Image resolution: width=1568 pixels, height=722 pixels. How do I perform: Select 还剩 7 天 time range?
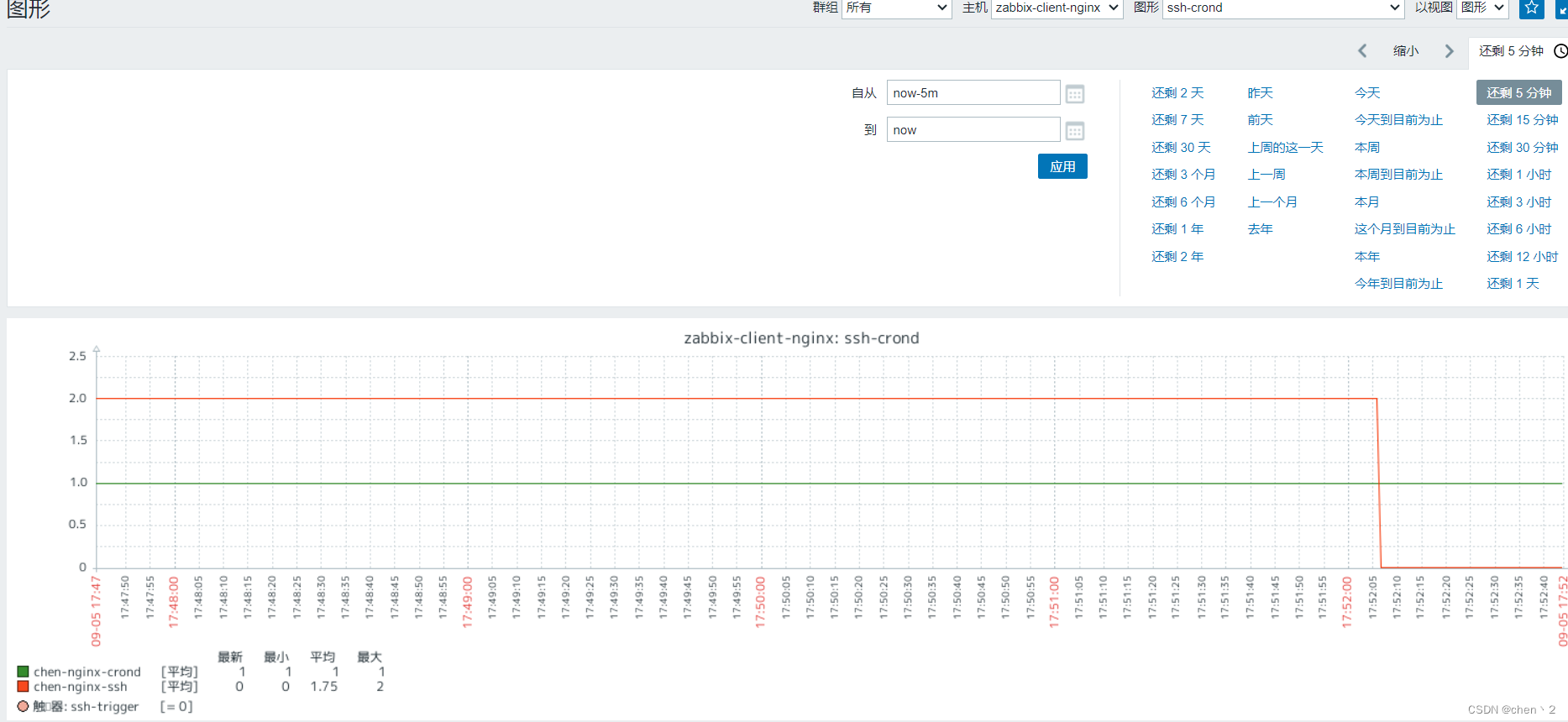[x=1177, y=120]
